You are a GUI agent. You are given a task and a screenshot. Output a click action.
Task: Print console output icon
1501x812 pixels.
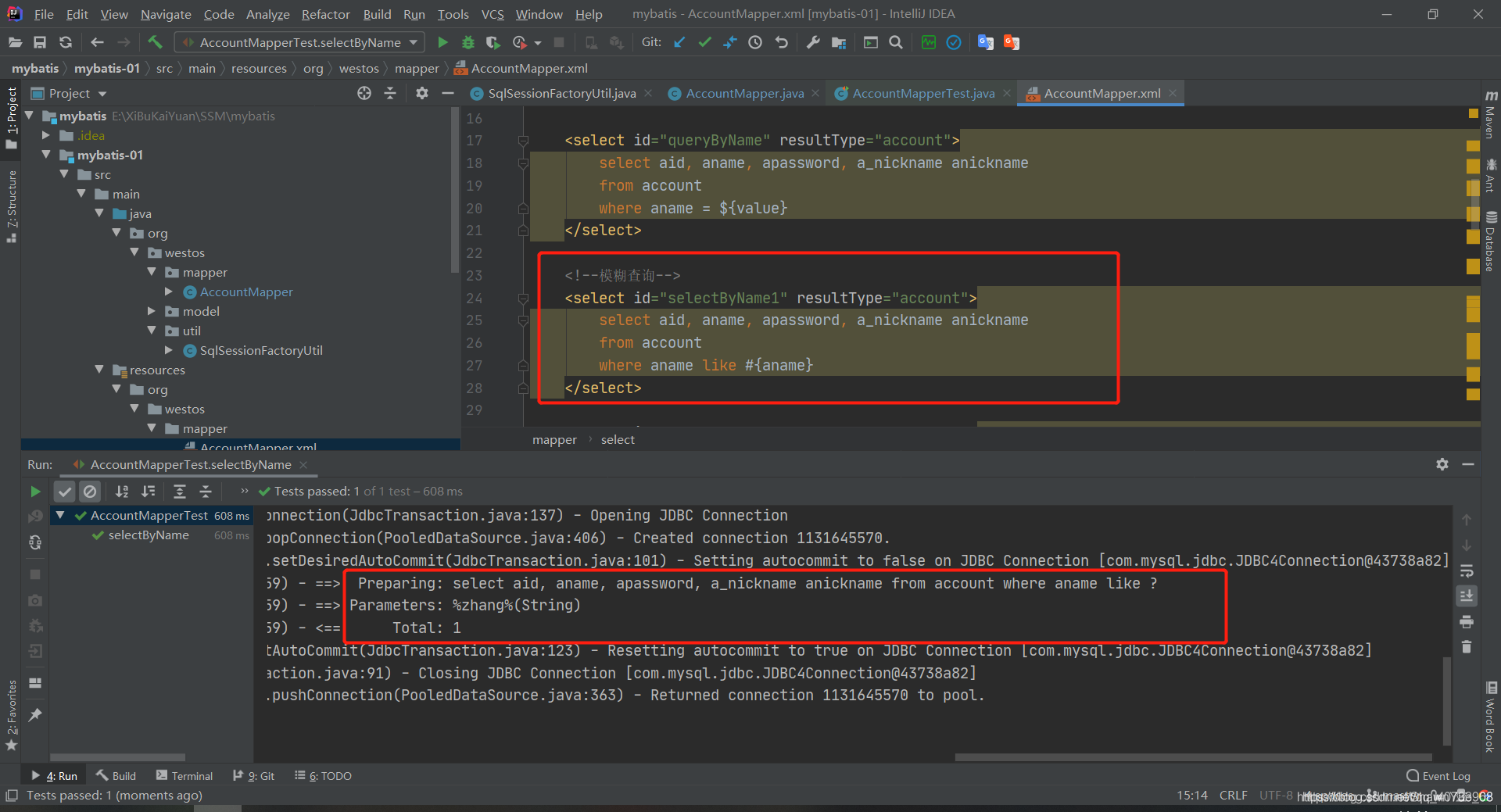click(x=1467, y=622)
